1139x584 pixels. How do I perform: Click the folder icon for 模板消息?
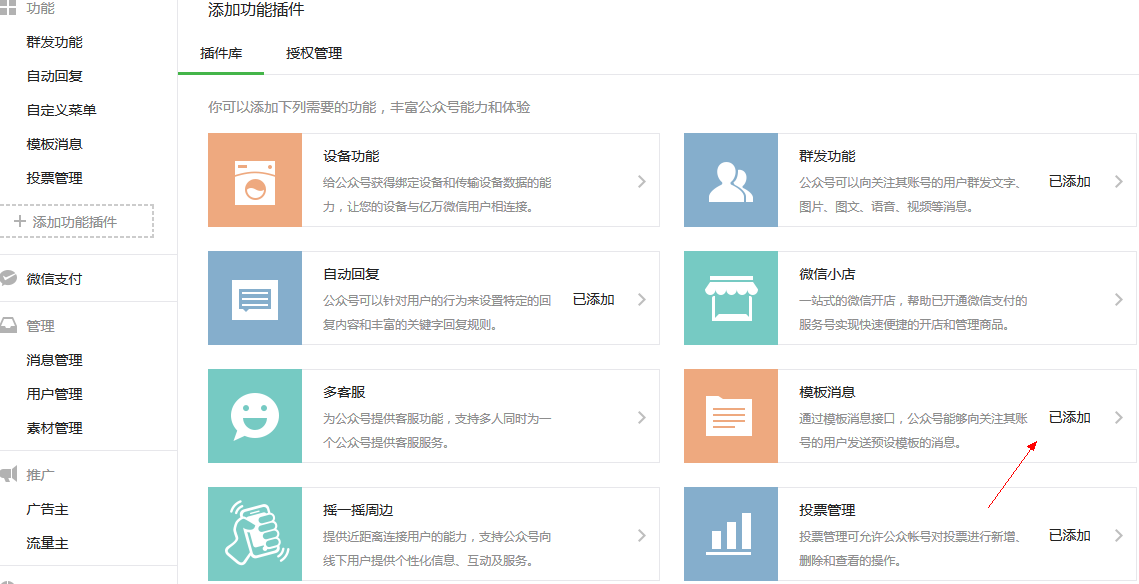point(729,415)
